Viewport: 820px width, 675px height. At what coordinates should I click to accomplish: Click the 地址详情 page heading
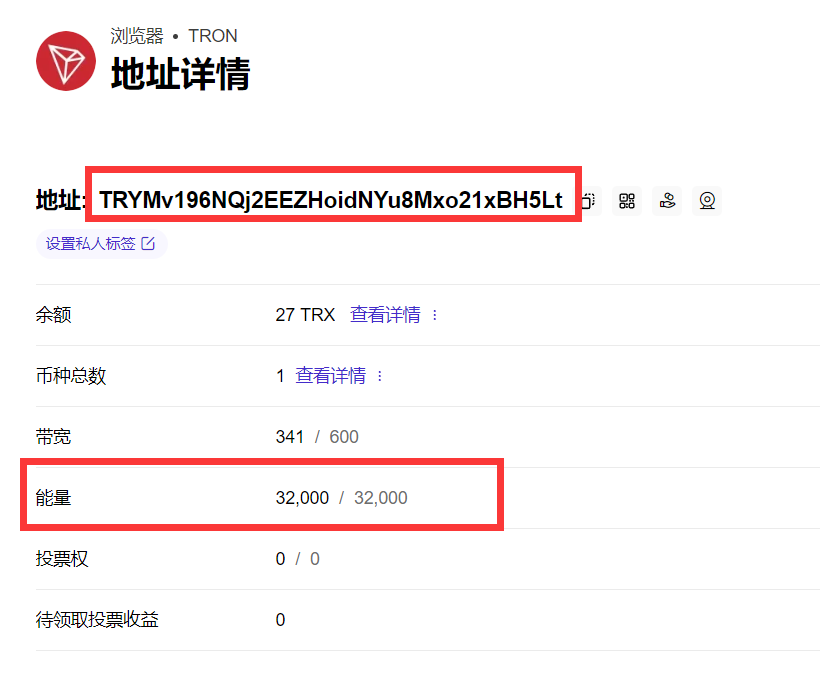[180, 74]
